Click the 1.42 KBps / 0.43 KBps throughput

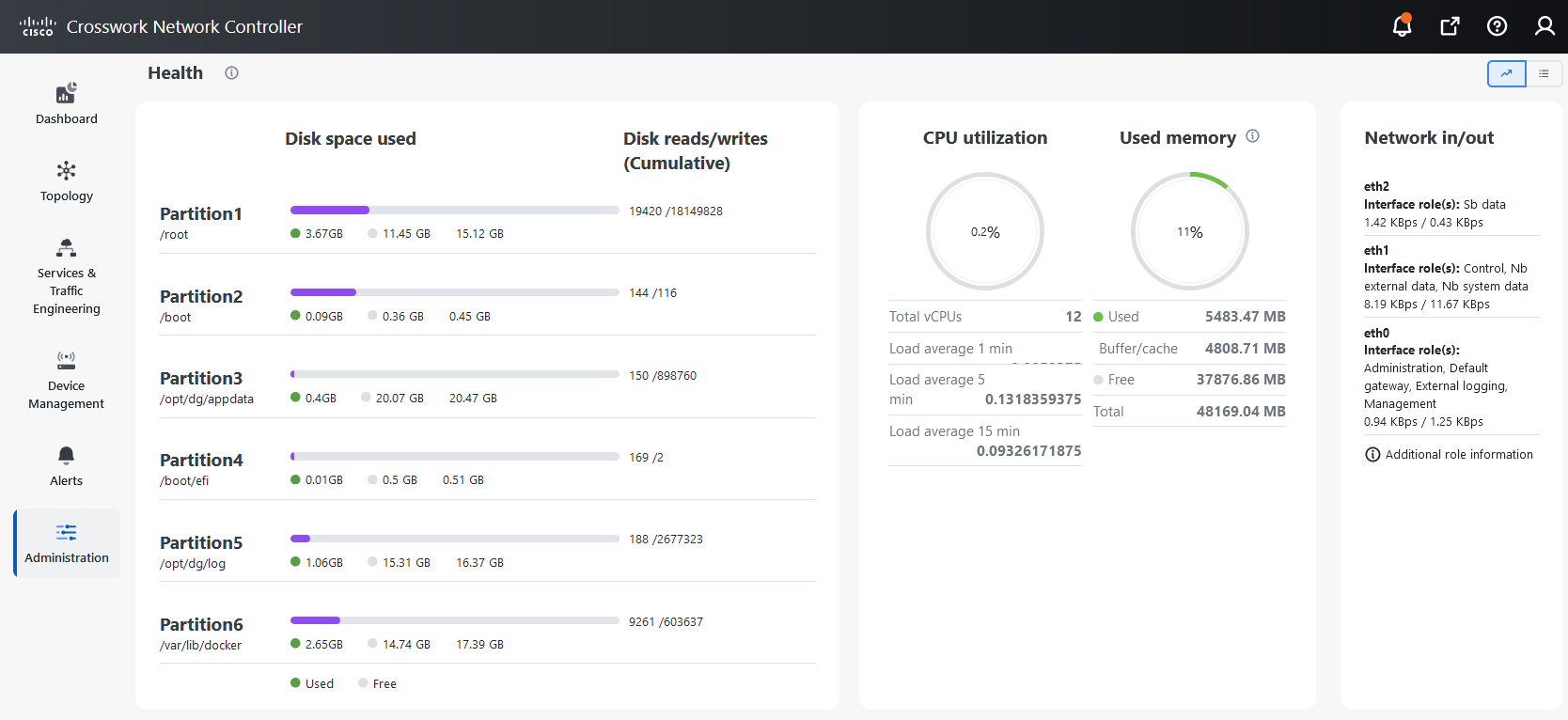click(x=1423, y=223)
